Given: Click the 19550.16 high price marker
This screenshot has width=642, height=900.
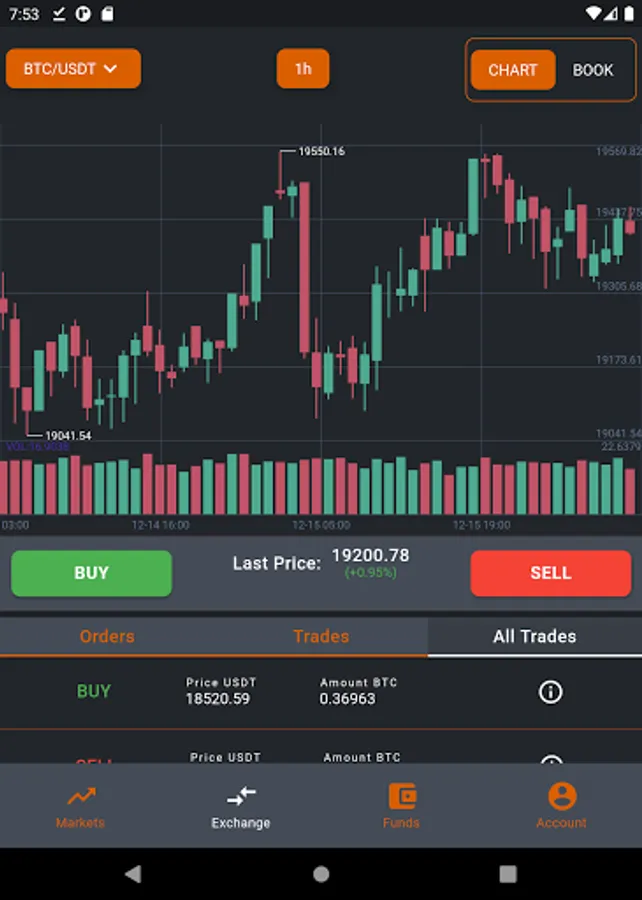Looking at the screenshot, I should coord(321,151).
